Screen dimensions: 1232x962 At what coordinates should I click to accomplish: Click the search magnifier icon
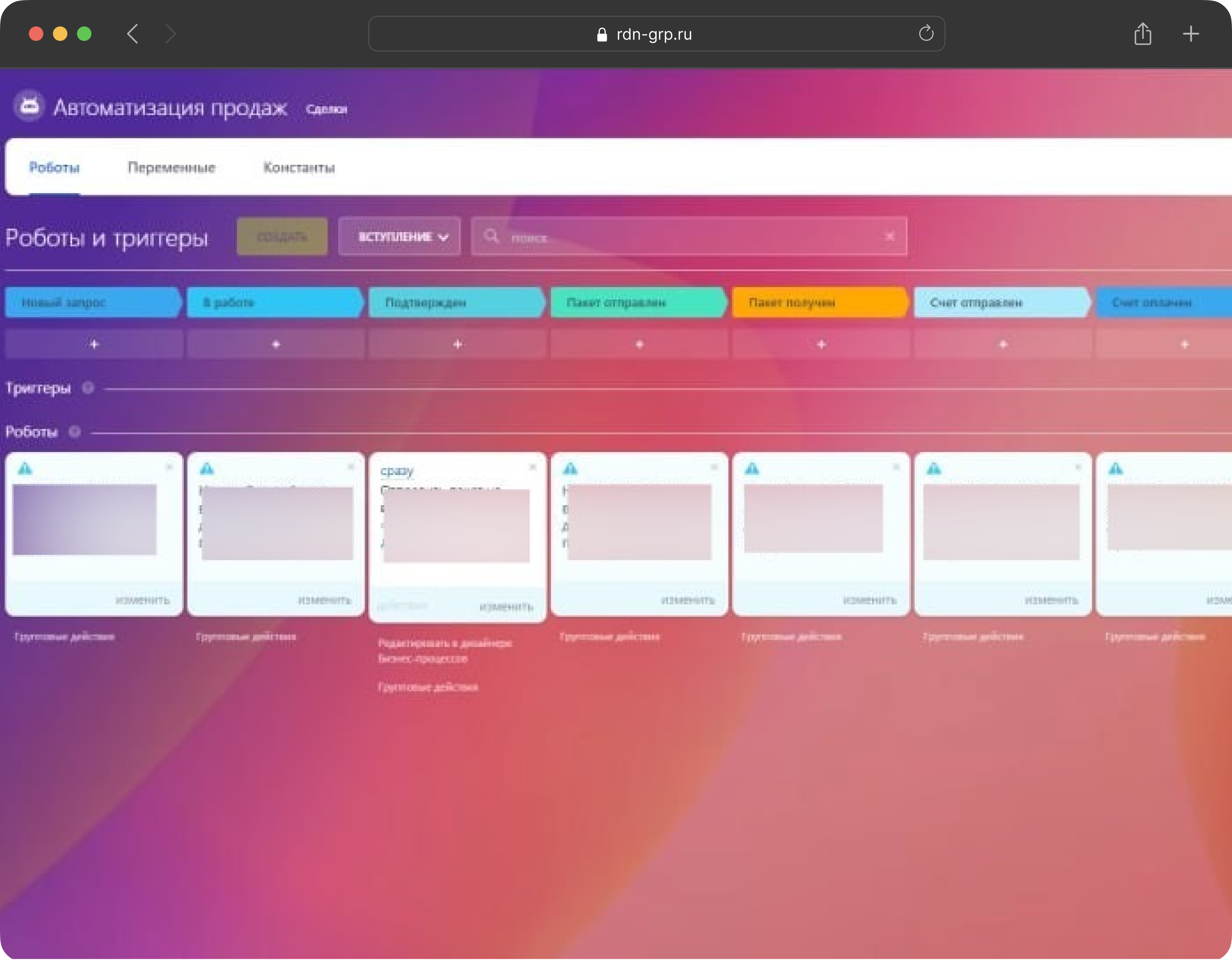click(491, 236)
